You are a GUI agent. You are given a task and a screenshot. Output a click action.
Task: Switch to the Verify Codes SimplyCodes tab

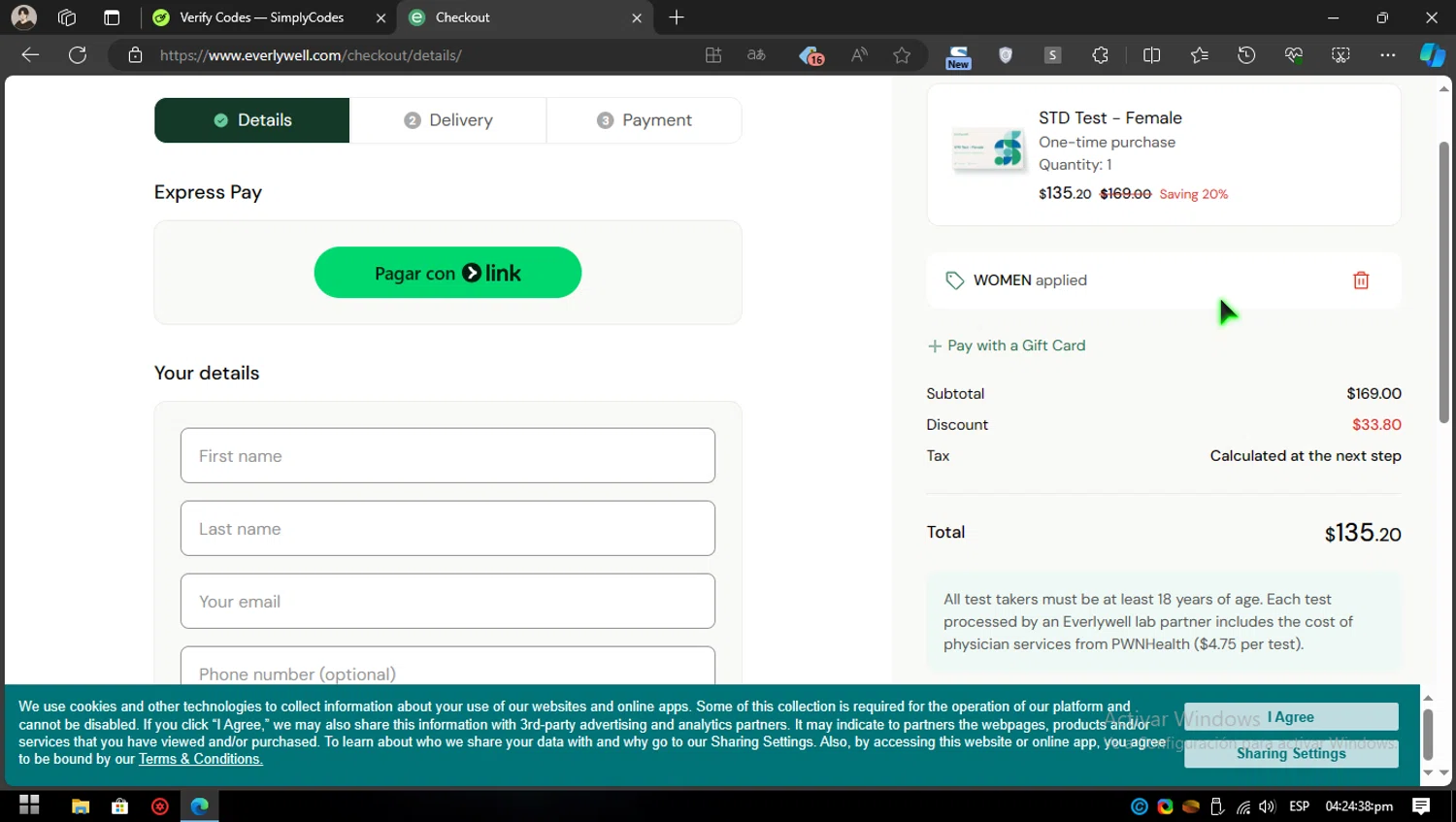tap(261, 17)
